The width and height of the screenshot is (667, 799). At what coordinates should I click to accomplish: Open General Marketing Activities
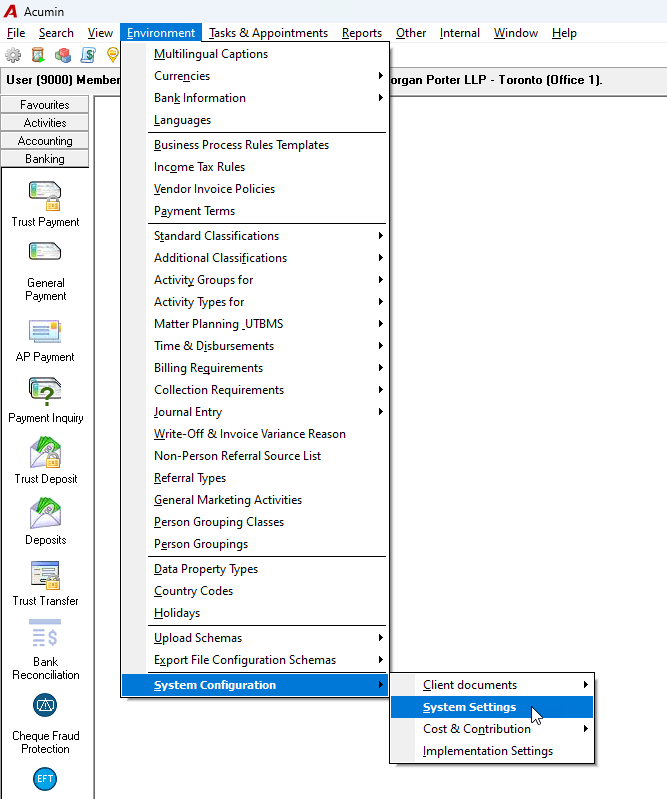point(255,500)
